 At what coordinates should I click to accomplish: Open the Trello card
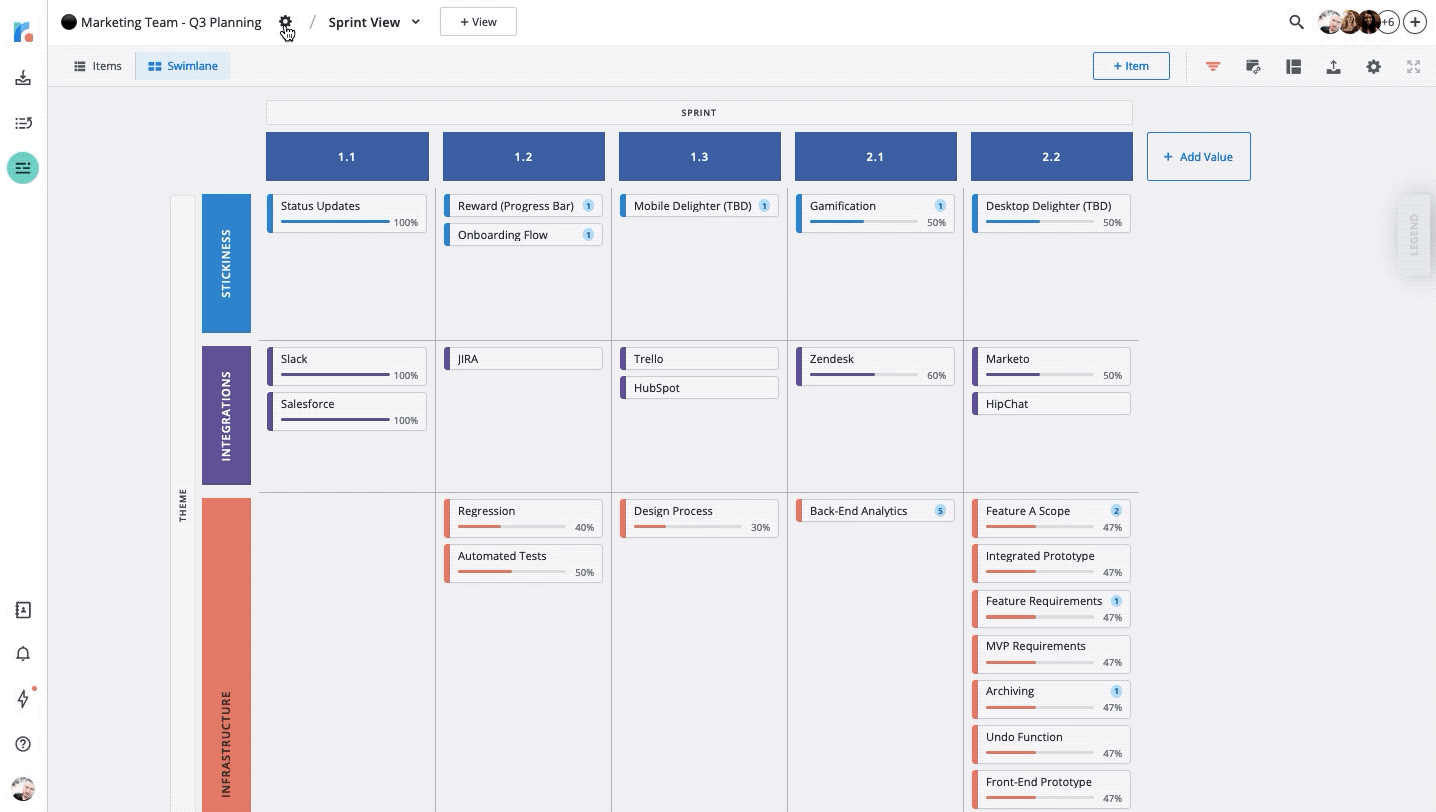[699, 359]
